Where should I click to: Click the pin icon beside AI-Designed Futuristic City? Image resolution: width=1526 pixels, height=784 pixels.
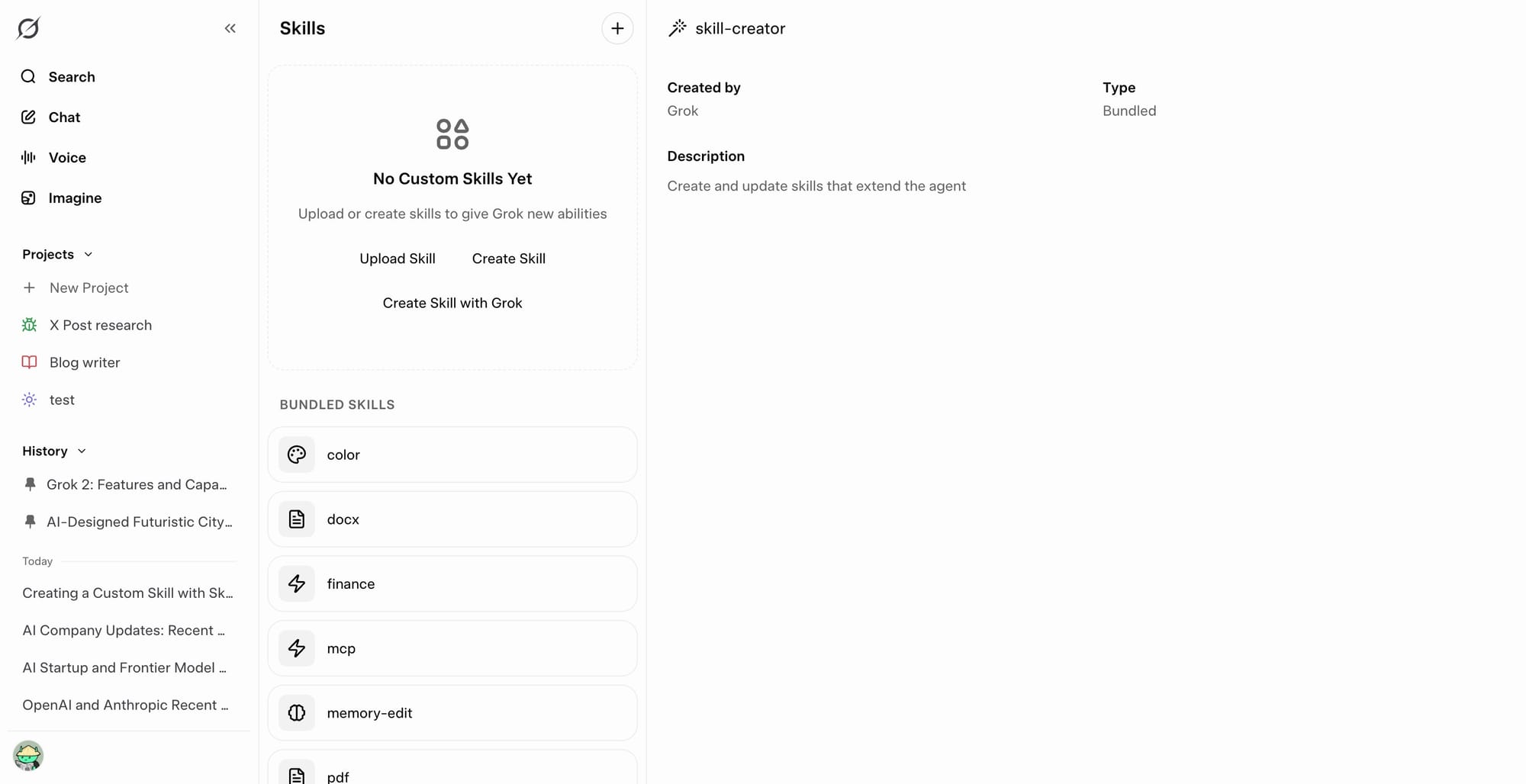(x=30, y=522)
